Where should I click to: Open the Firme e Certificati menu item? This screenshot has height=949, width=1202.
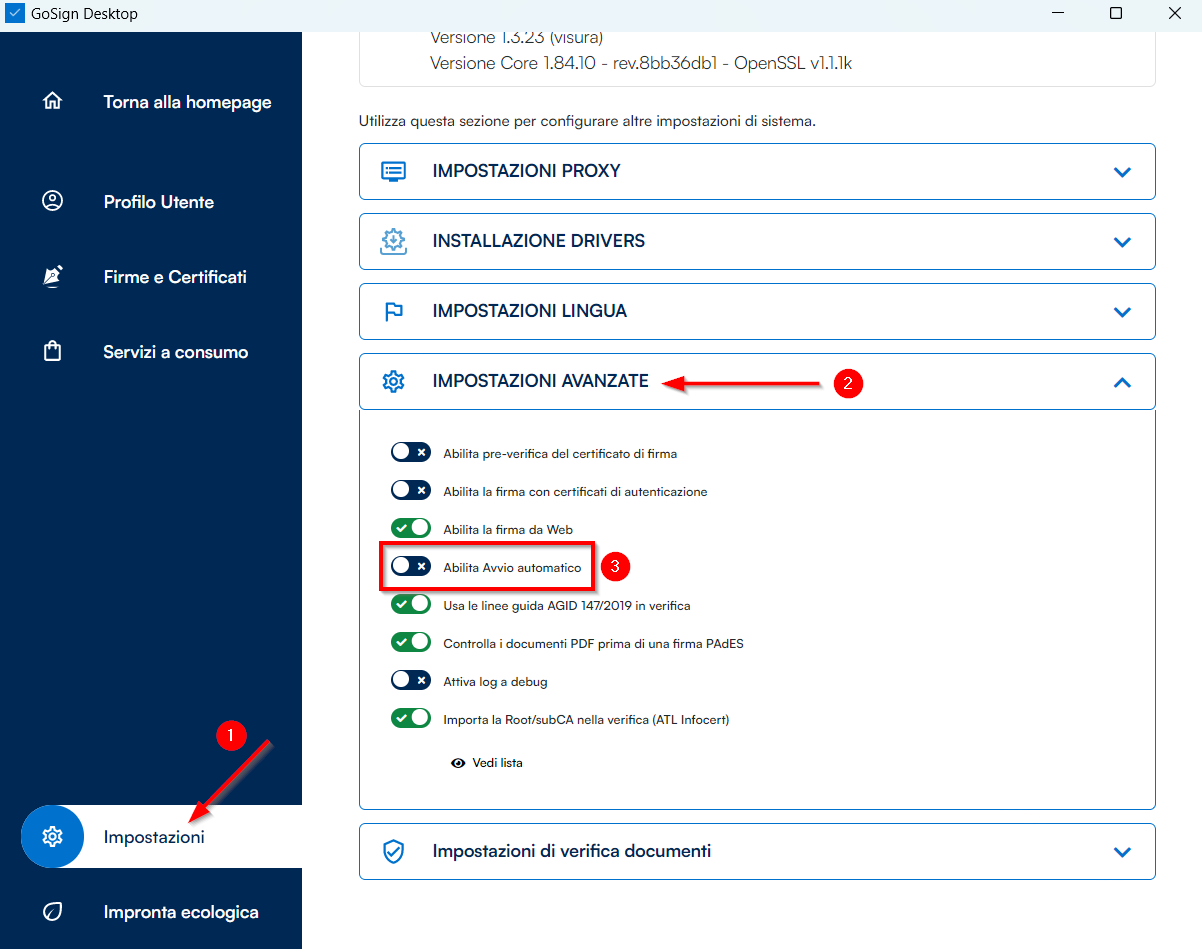click(175, 277)
